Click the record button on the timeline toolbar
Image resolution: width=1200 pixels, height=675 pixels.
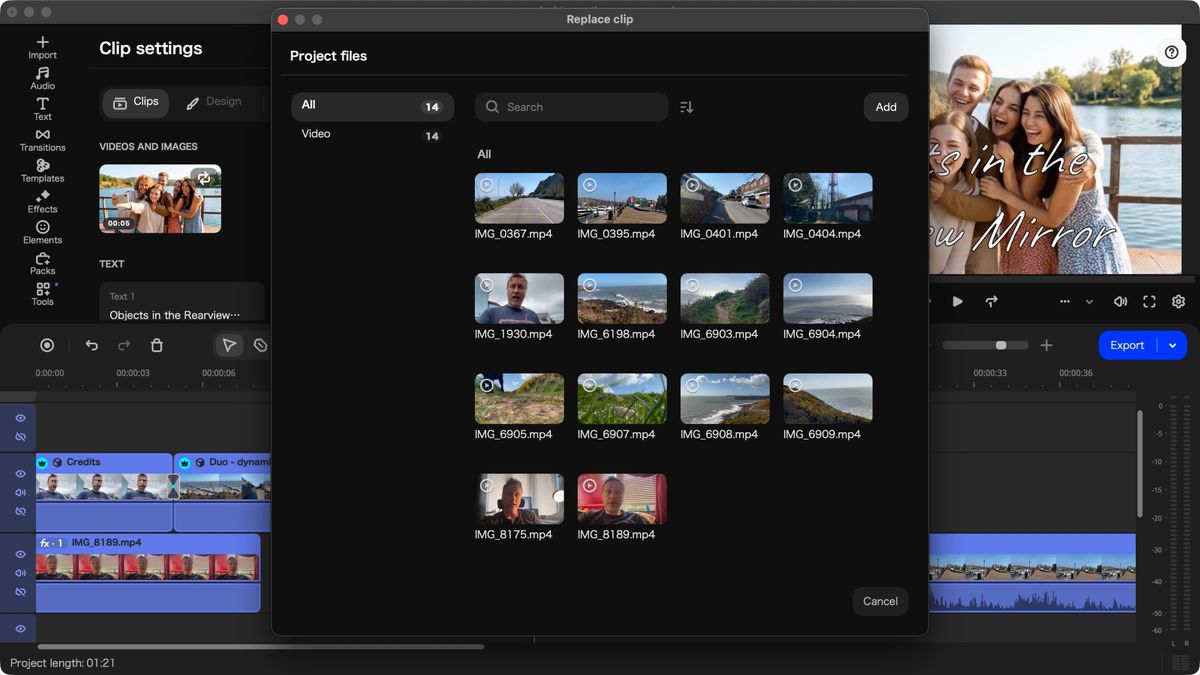[x=47, y=345]
